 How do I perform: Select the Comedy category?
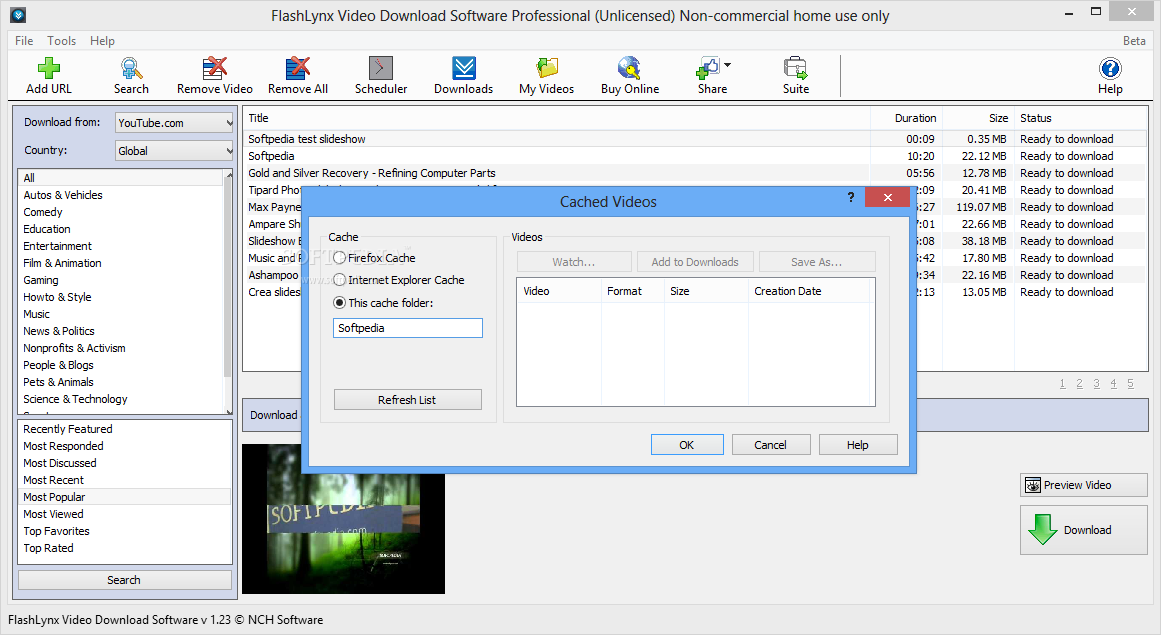121,212
